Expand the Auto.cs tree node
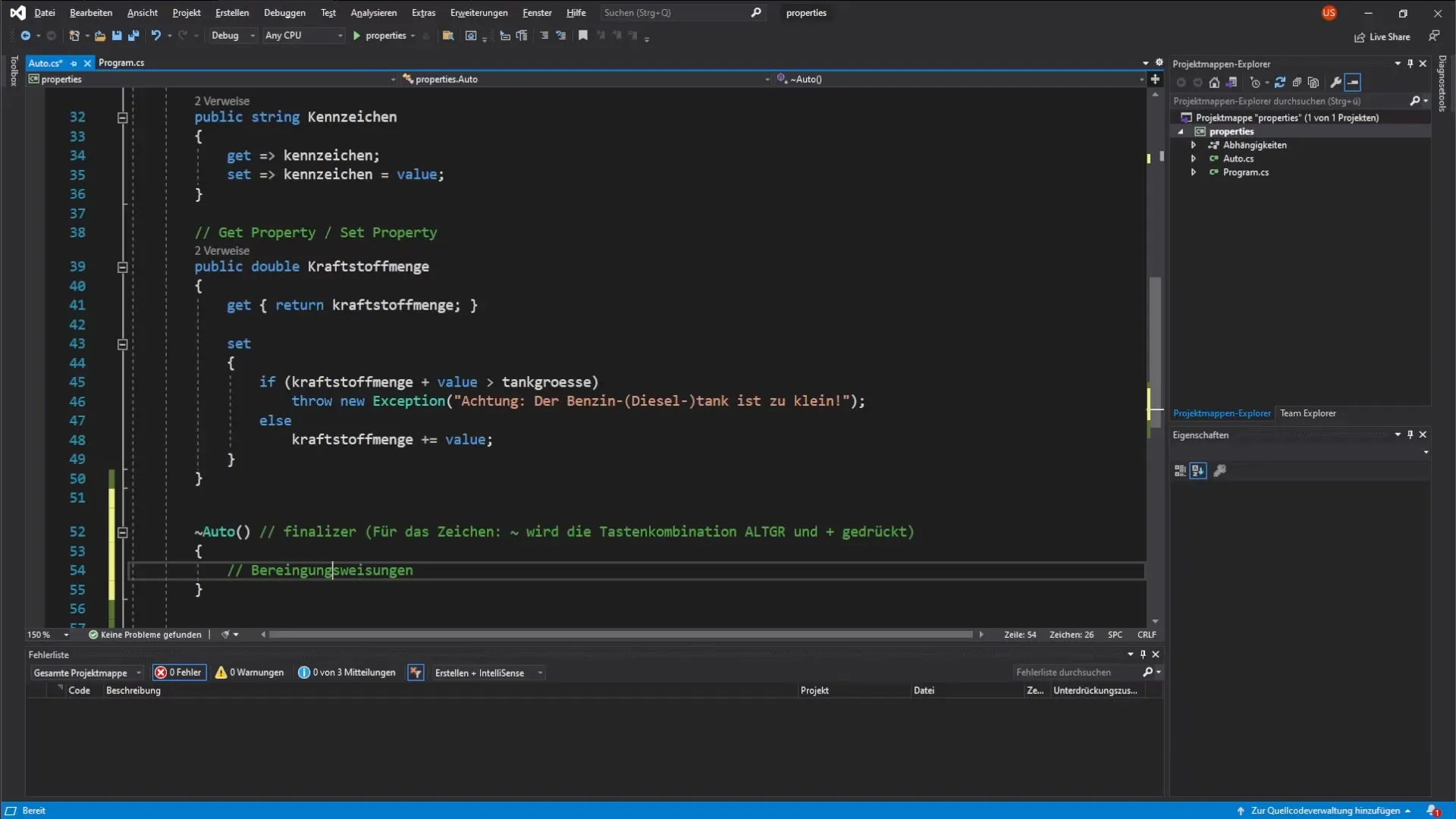The image size is (1456, 819). pyautogui.click(x=1194, y=158)
